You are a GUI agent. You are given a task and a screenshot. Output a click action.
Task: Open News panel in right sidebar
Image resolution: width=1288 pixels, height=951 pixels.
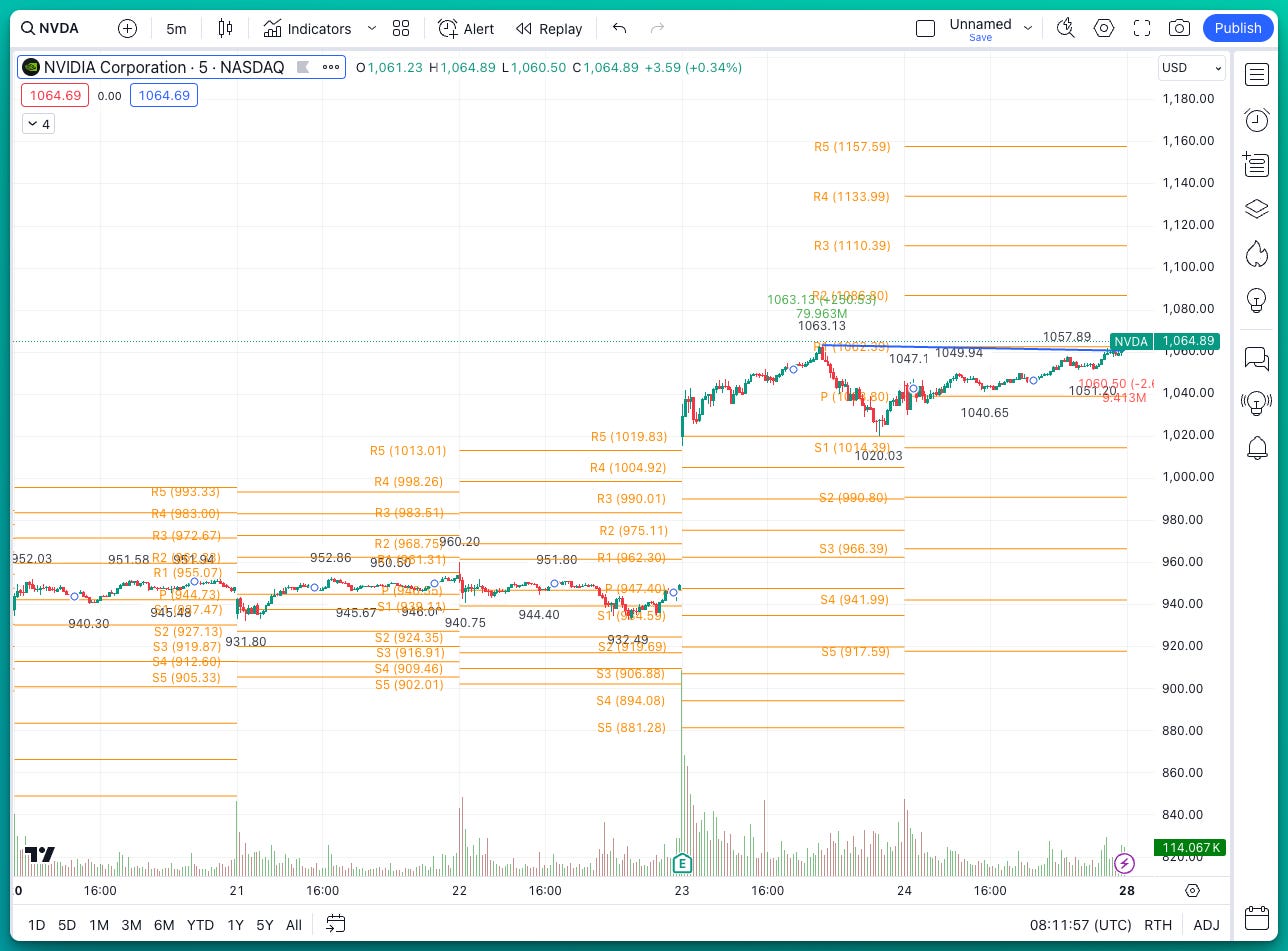point(1257,165)
